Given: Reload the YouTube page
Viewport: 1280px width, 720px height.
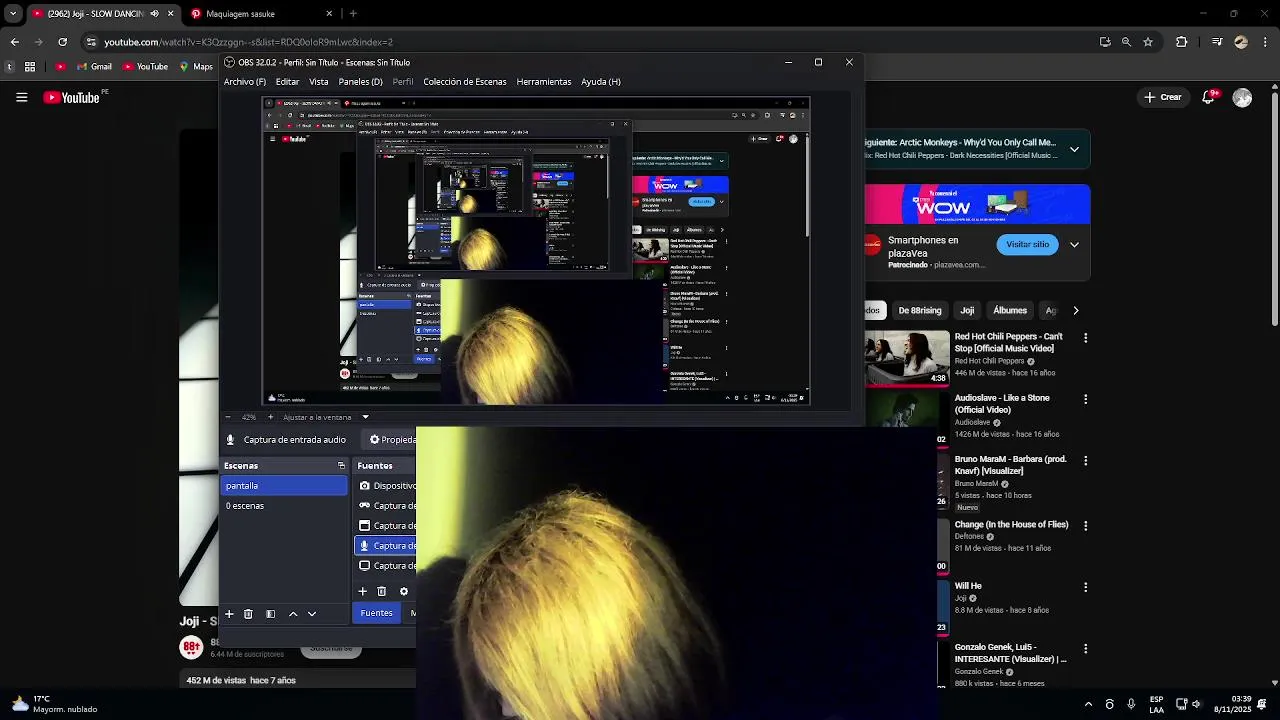Looking at the screenshot, I should (62, 42).
